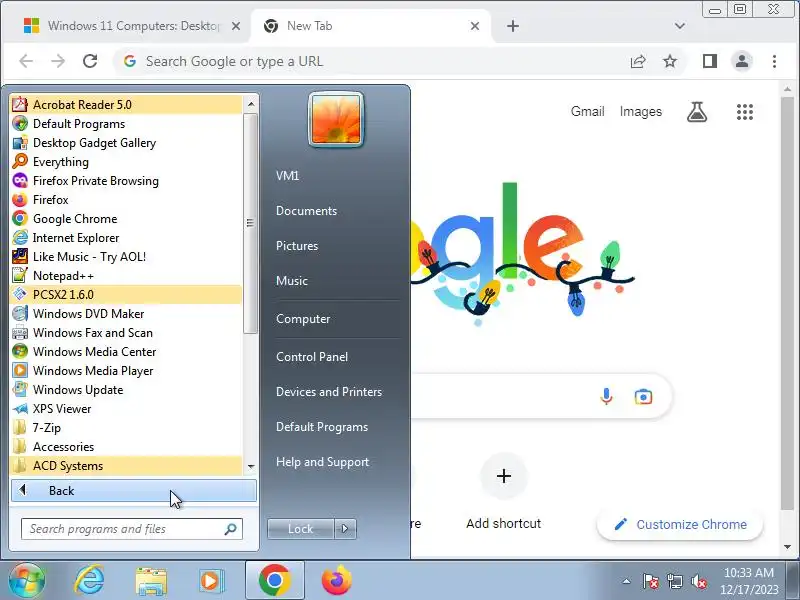Open Chrome tab search chevron
The height and width of the screenshot is (600, 800).
click(680, 26)
